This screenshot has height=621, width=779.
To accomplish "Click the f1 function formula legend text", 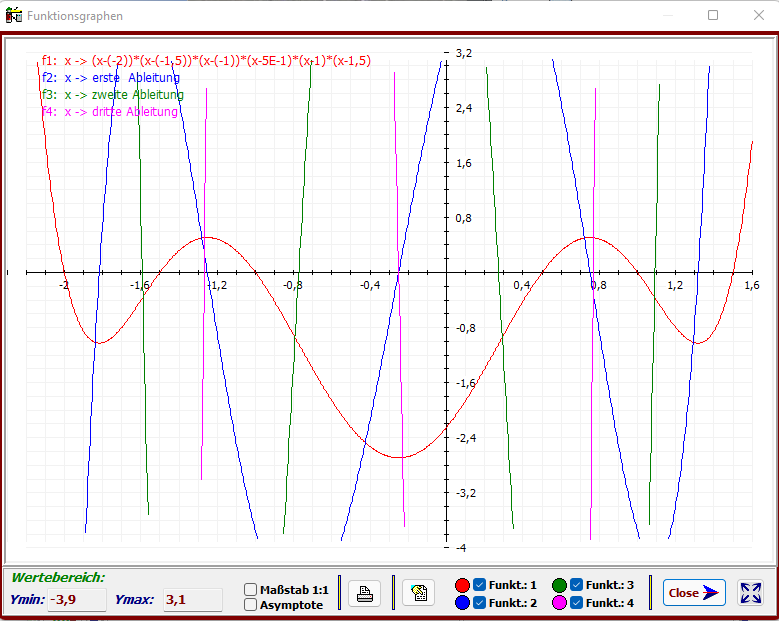I will tap(206, 61).
